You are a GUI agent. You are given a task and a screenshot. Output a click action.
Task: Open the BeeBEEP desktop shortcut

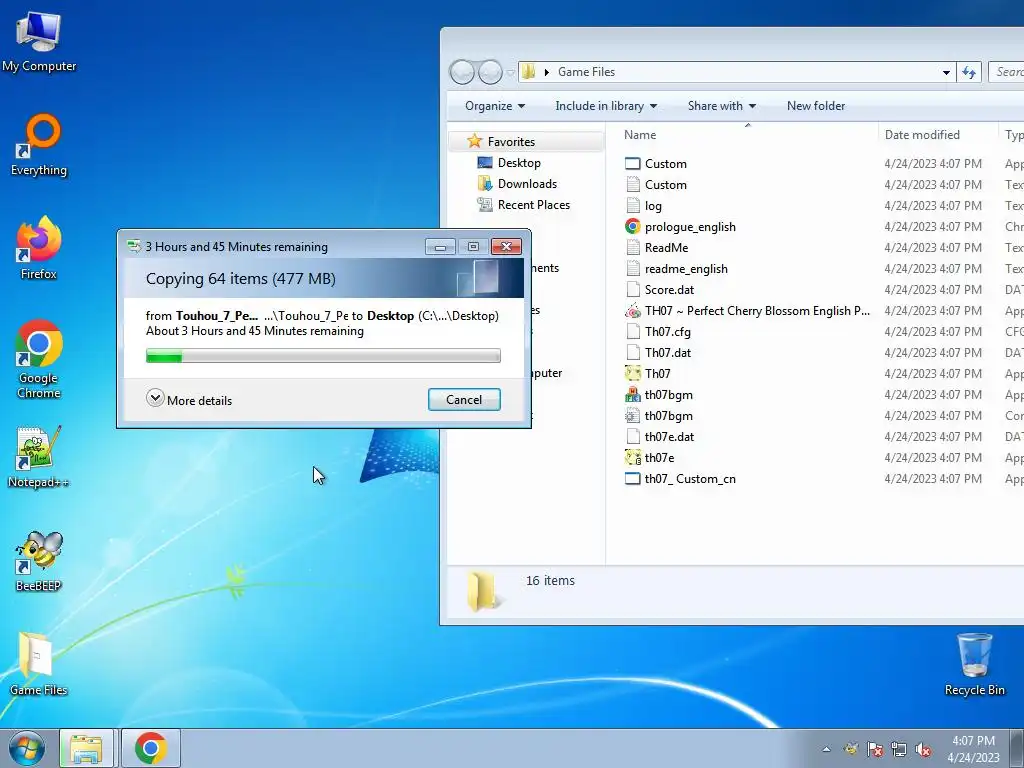[39, 561]
